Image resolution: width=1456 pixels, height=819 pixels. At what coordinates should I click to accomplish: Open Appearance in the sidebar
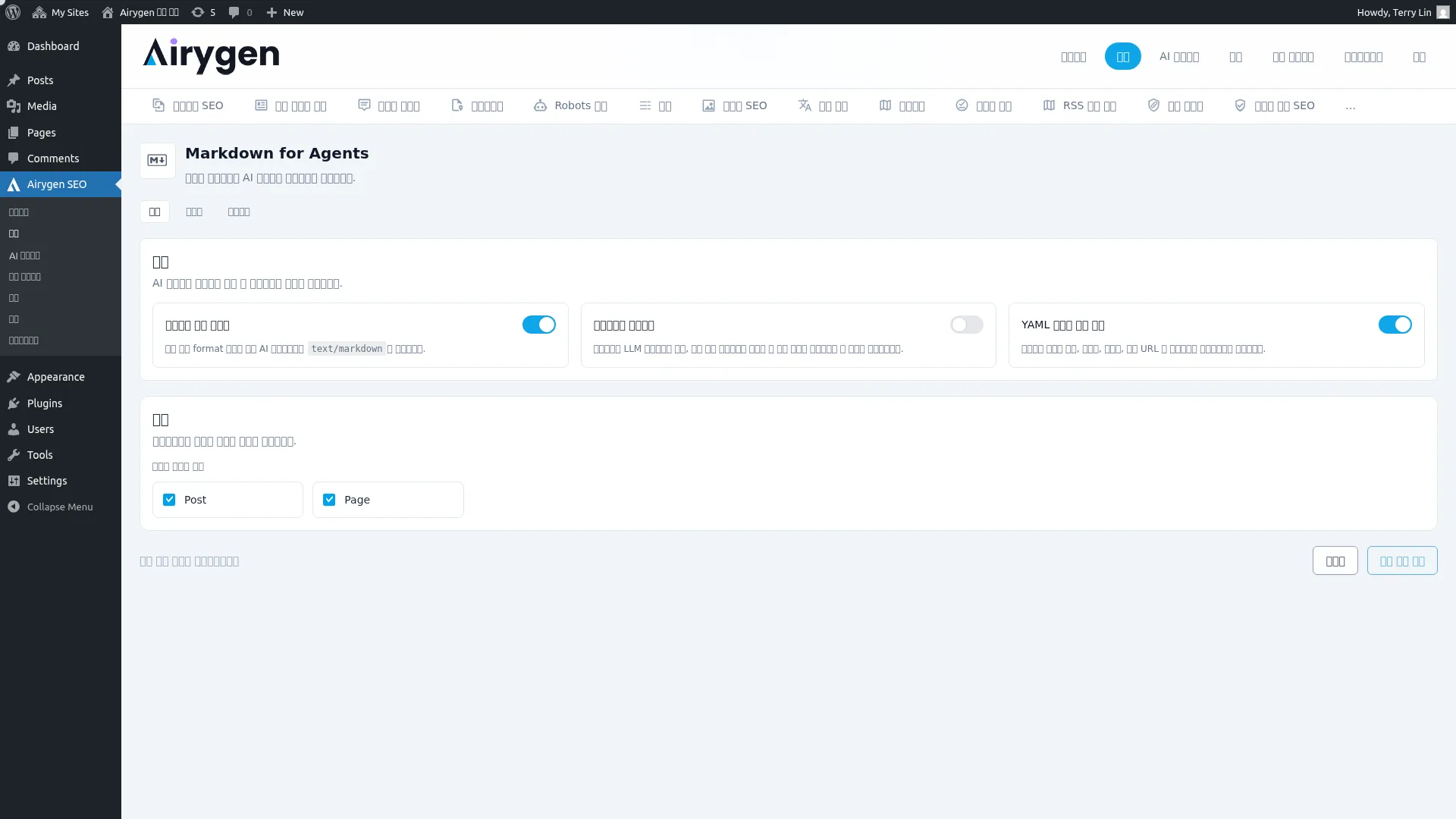(61, 377)
